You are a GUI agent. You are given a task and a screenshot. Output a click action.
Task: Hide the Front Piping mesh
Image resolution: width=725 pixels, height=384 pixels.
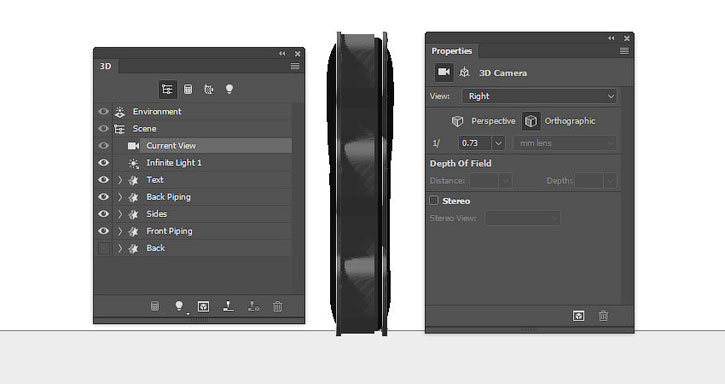point(104,231)
